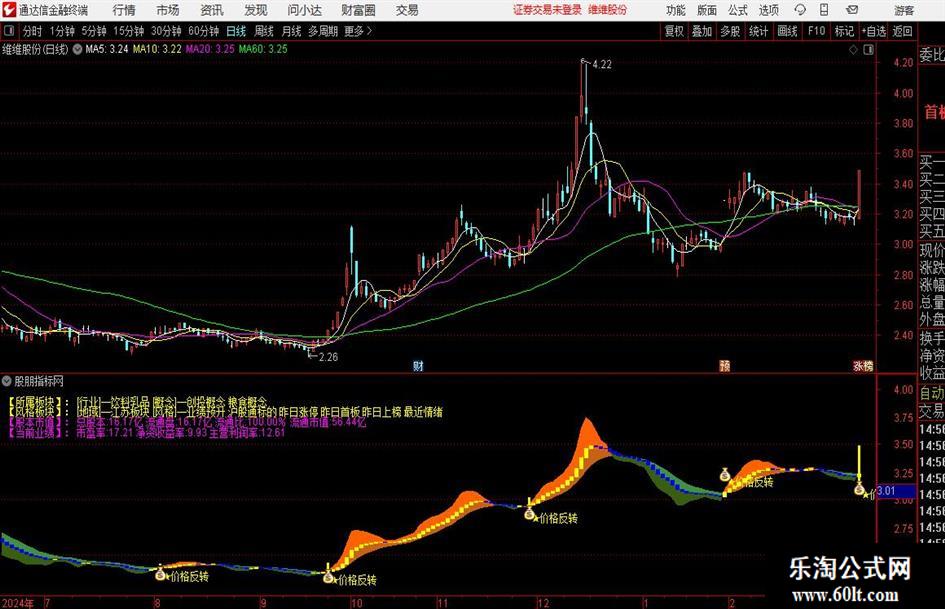Click the 游客 guest account label
The height and width of the screenshot is (609, 945).
click(x=903, y=10)
